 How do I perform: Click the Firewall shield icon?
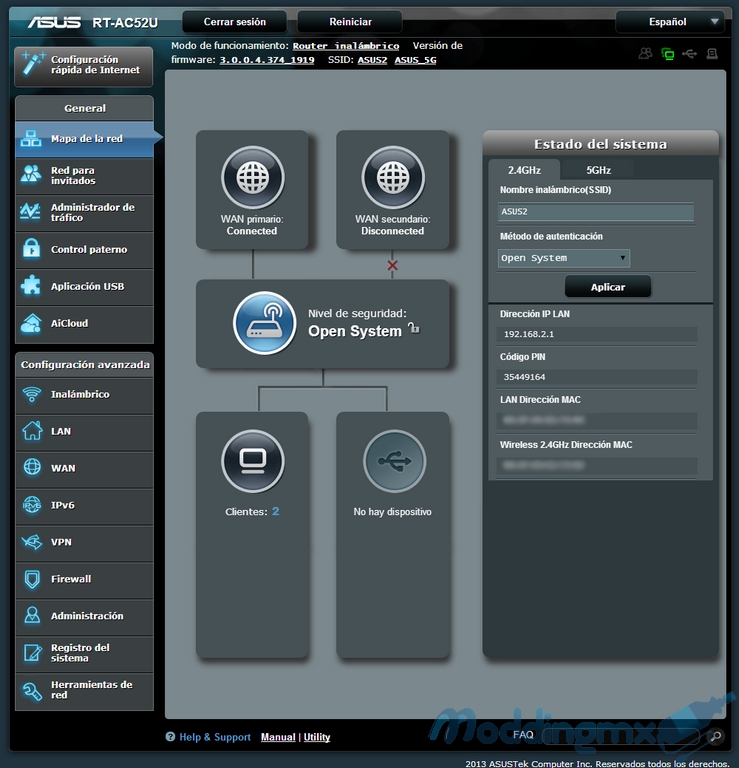click(x=32, y=579)
